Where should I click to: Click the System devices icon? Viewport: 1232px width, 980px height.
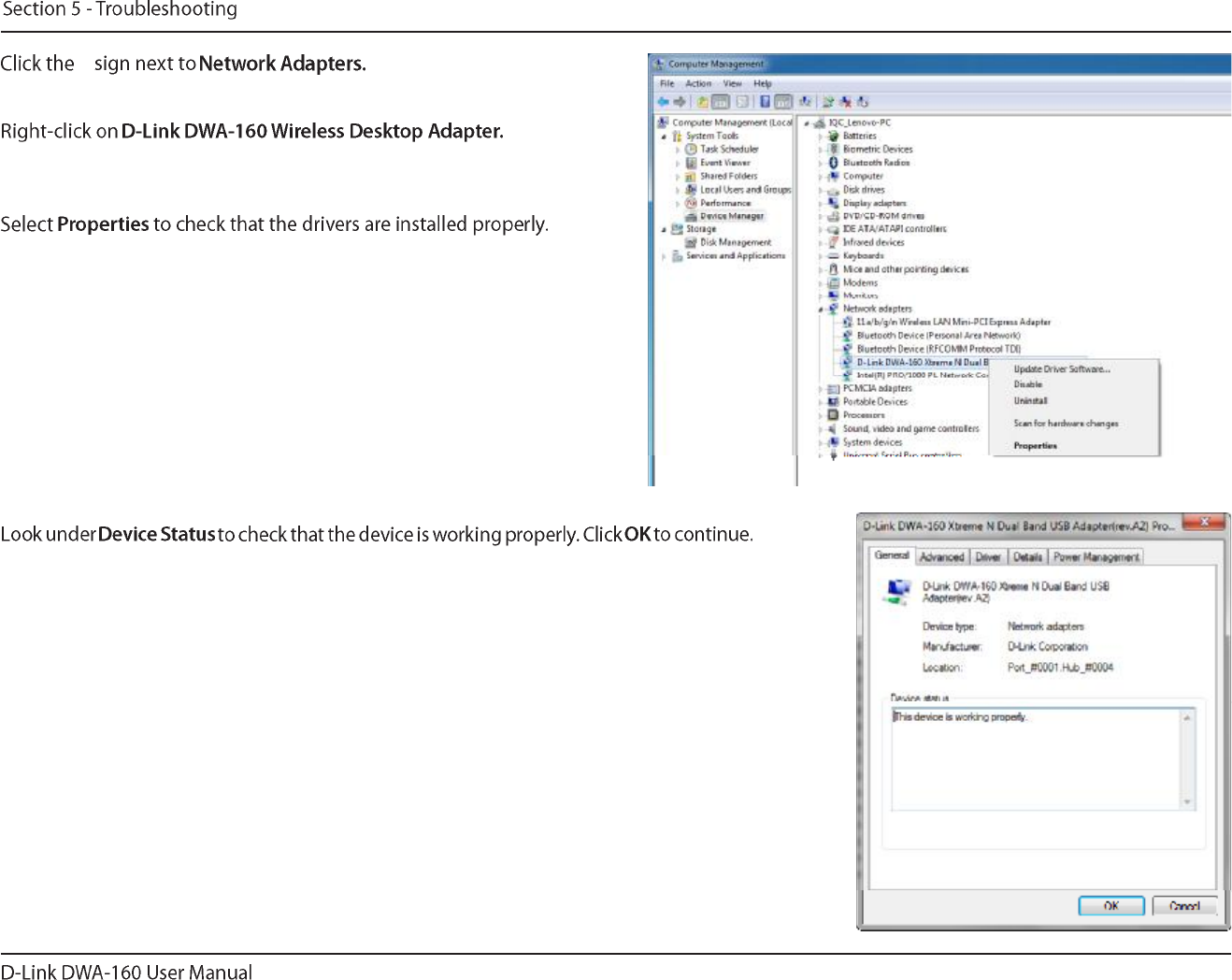tap(834, 441)
